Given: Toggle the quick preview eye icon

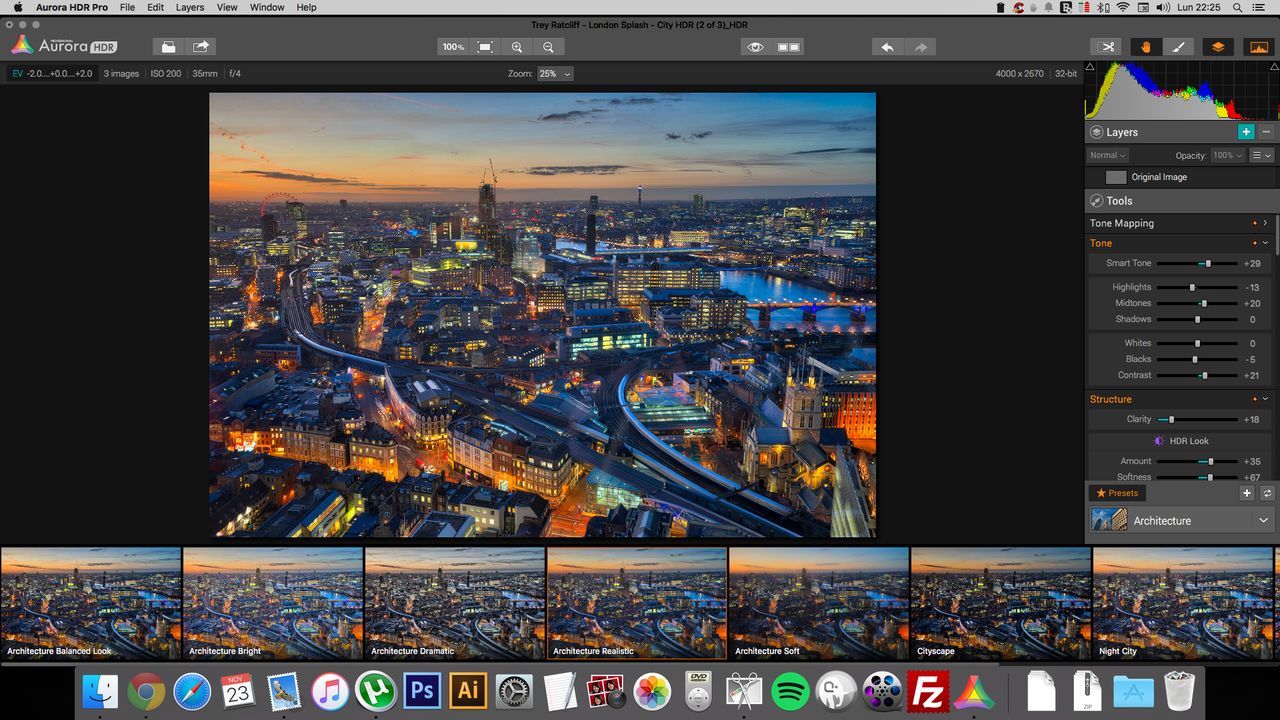Looking at the screenshot, I should coord(756,47).
